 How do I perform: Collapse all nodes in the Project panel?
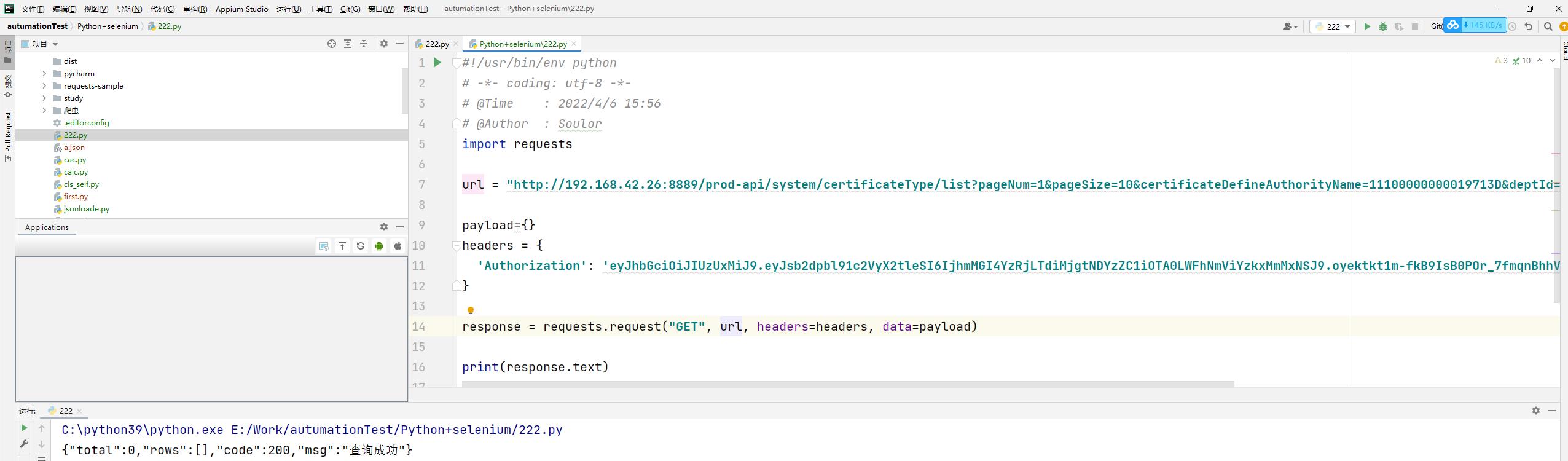point(364,44)
